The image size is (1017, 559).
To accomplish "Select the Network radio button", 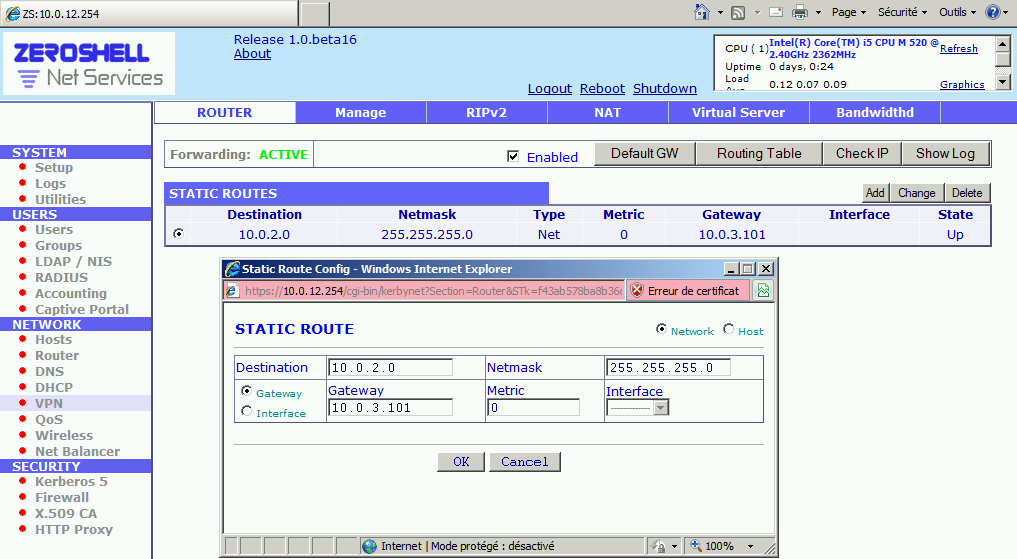I will click(x=661, y=329).
